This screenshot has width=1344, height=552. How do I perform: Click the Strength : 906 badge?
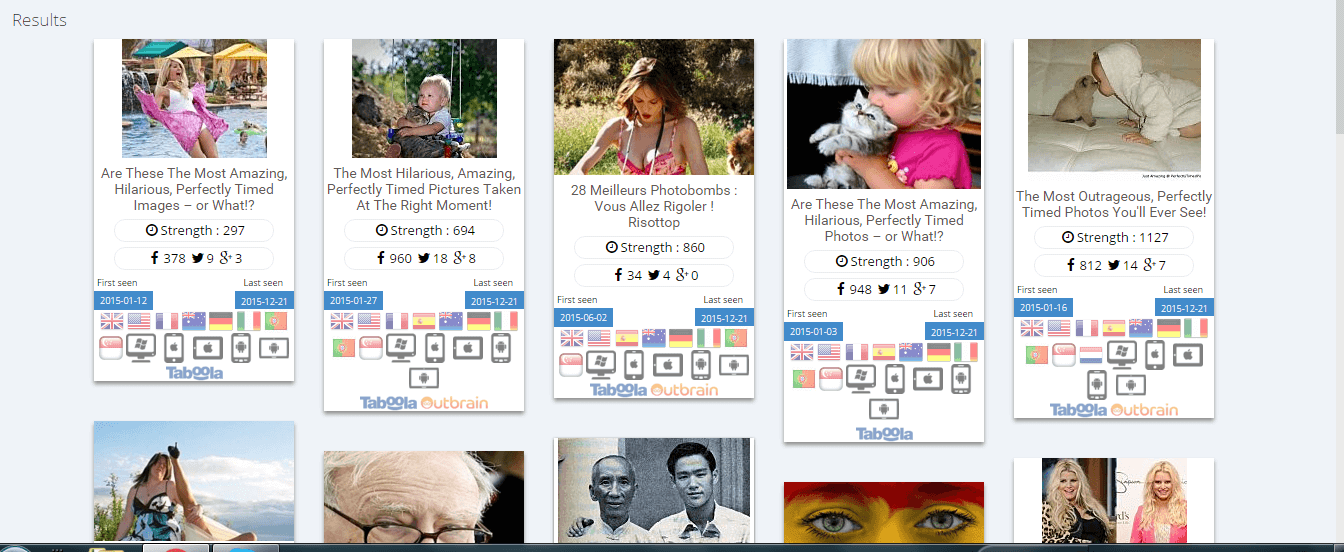[x=884, y=261]
